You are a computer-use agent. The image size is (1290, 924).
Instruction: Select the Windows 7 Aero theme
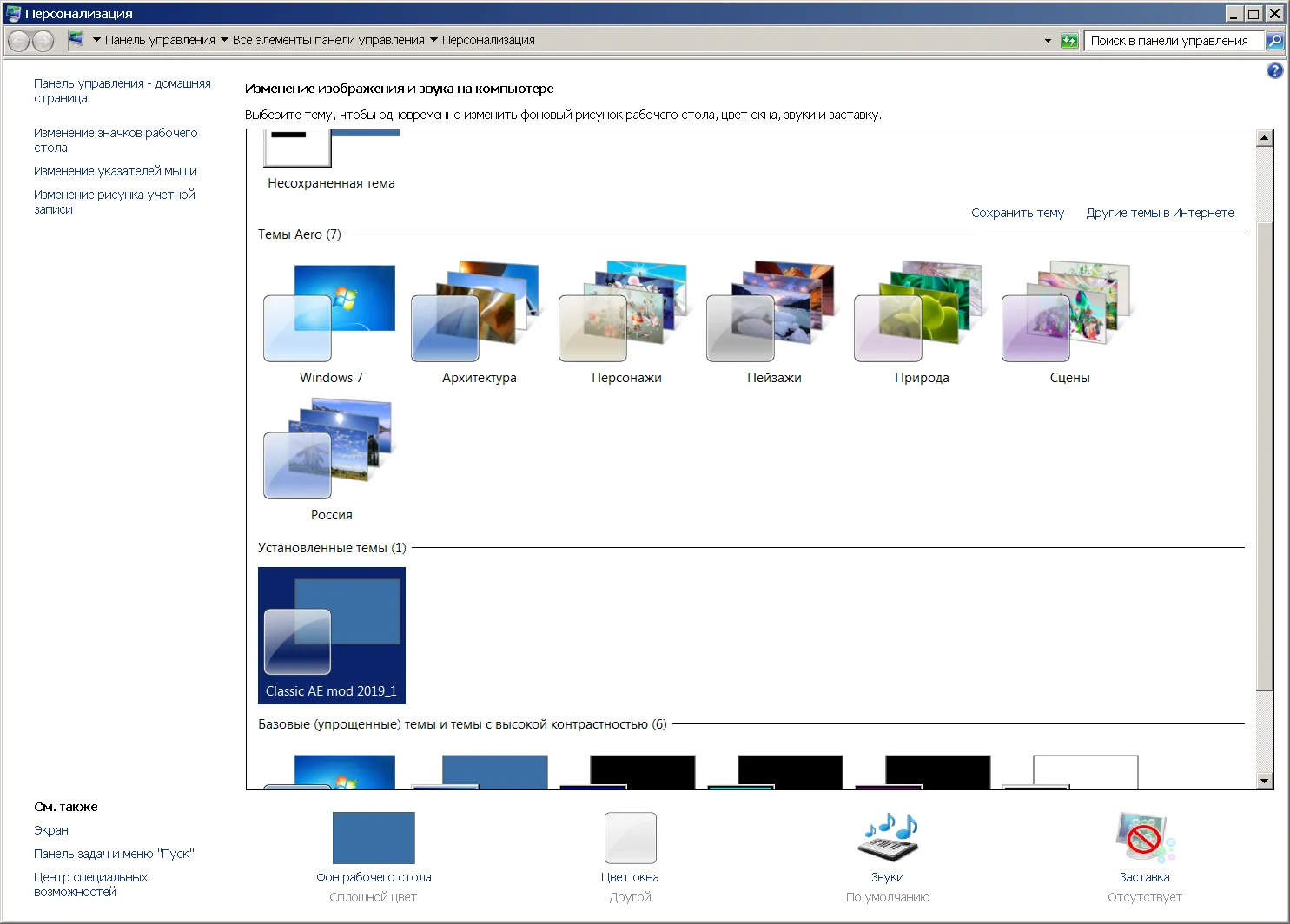pos(331,322)
